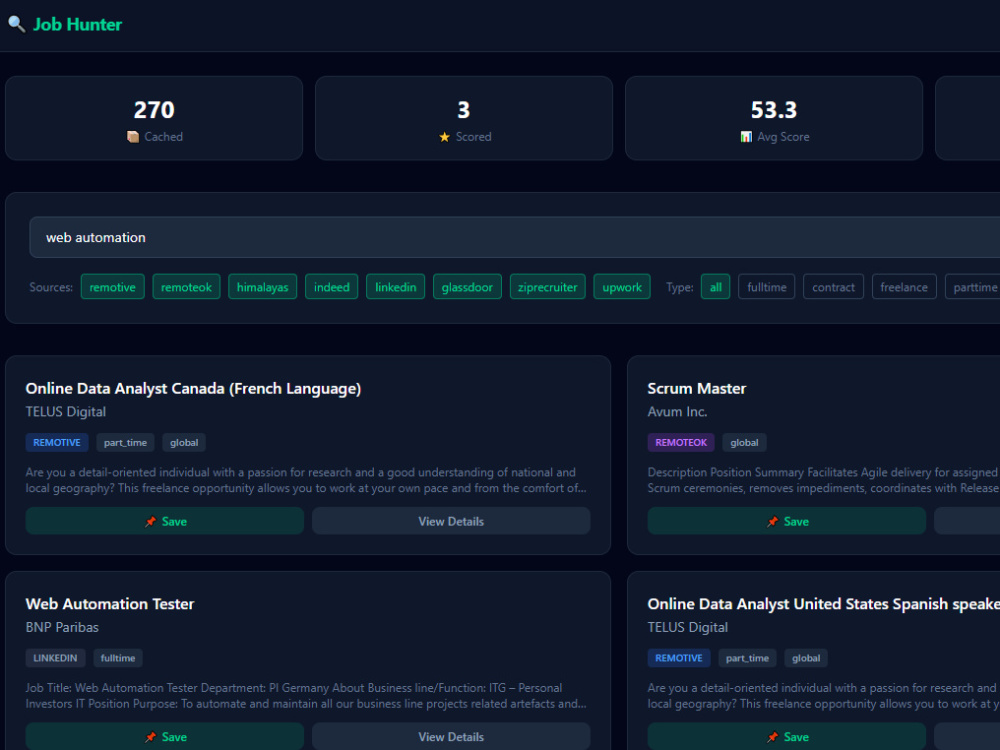Click pin icon on Scrum Master Save button
Screen dimensions: 1000x750
pos(772,521)
